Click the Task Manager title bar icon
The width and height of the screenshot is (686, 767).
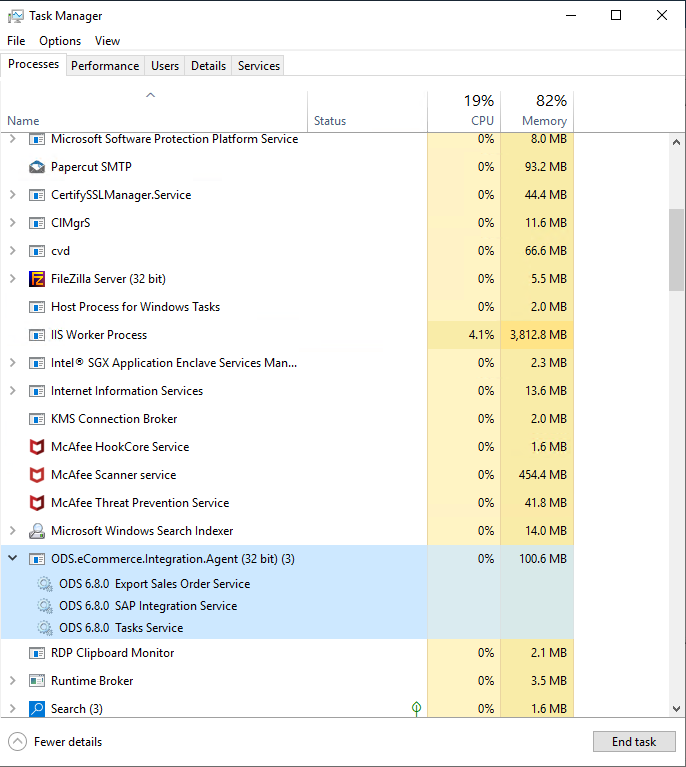(16, 16)
